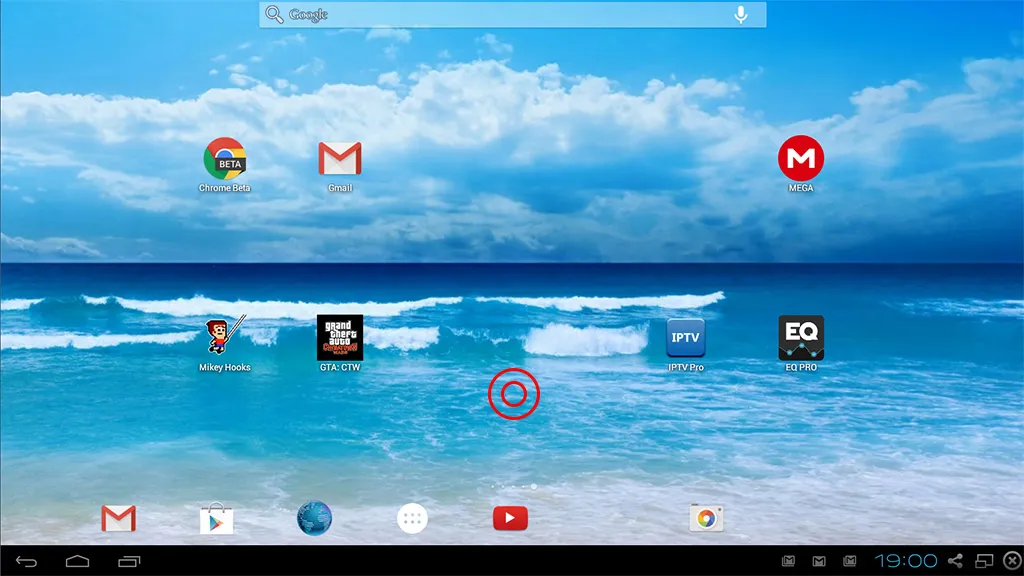The height and width of the screenshot is (576, 1024).
Task: Open the Camera app in the dock
Action: (706, 519)
